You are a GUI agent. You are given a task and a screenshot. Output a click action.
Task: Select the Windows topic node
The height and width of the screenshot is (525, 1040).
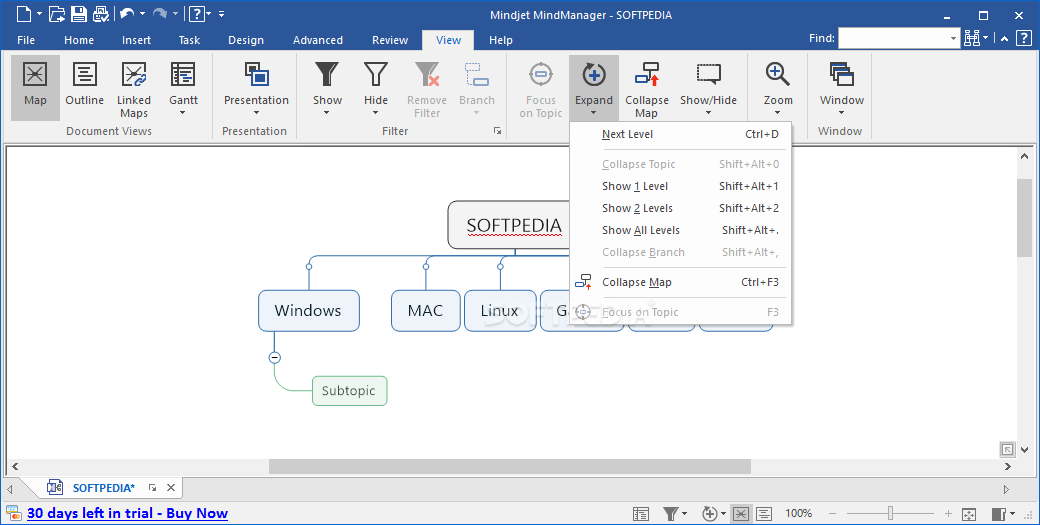(308, 310)
